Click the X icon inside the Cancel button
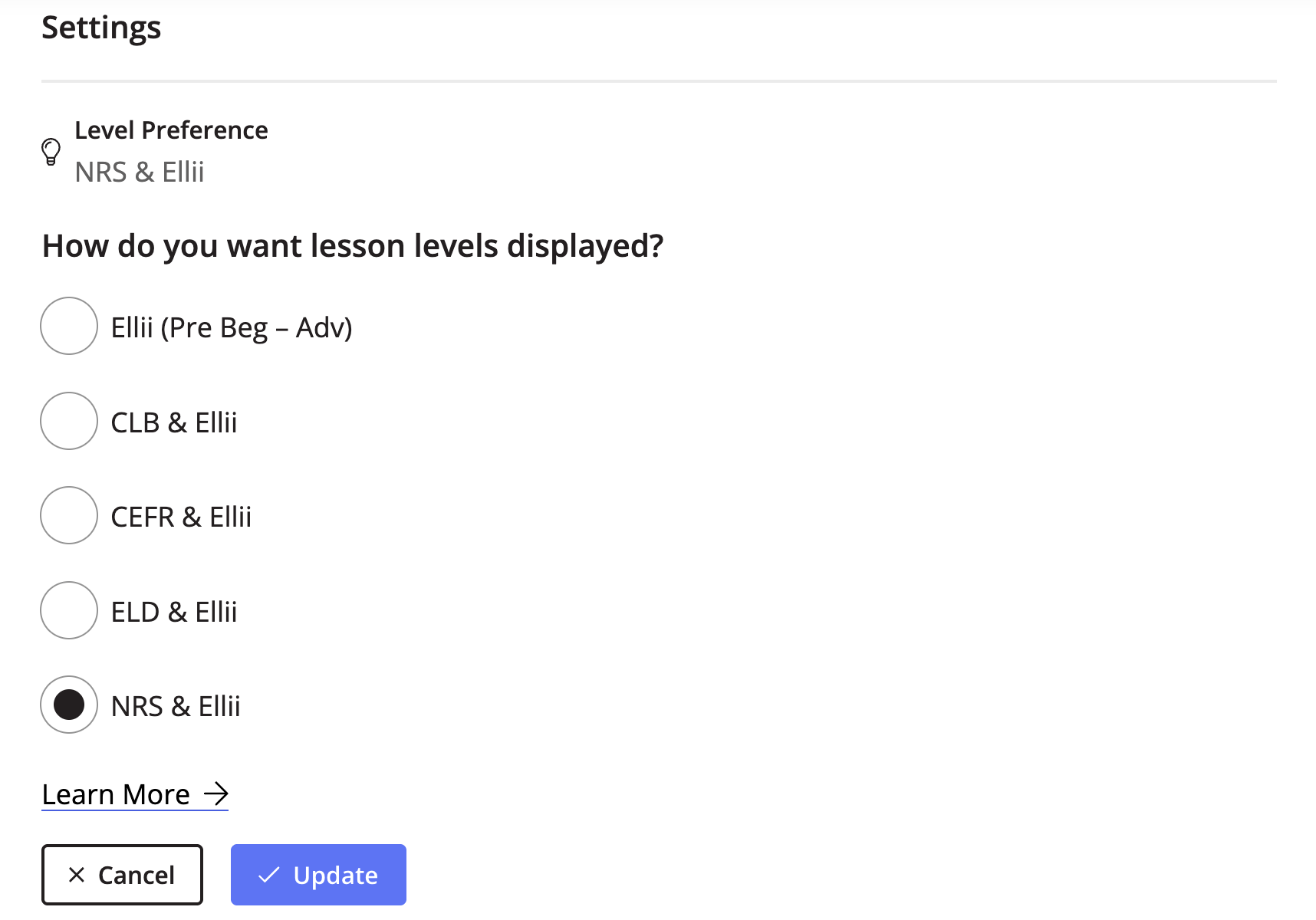Image resolution: width=1316 pixels, height=920 pixels. point(77,875)
